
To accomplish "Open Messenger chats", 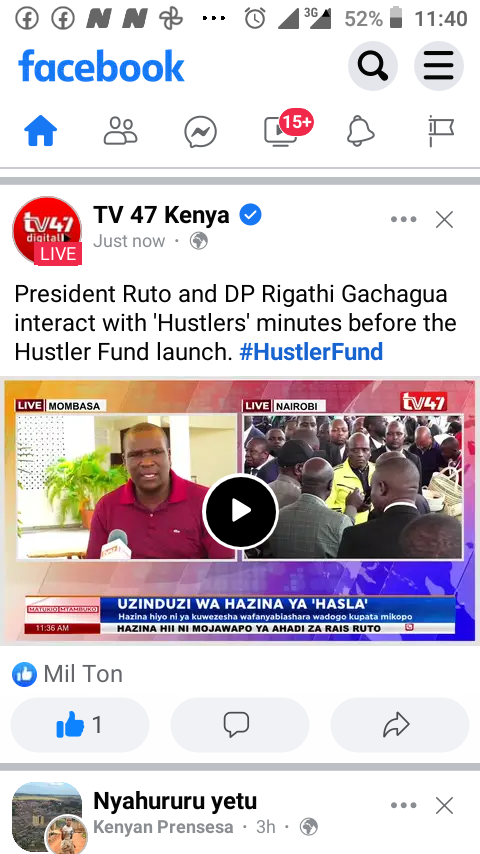I will coord(200,132).
